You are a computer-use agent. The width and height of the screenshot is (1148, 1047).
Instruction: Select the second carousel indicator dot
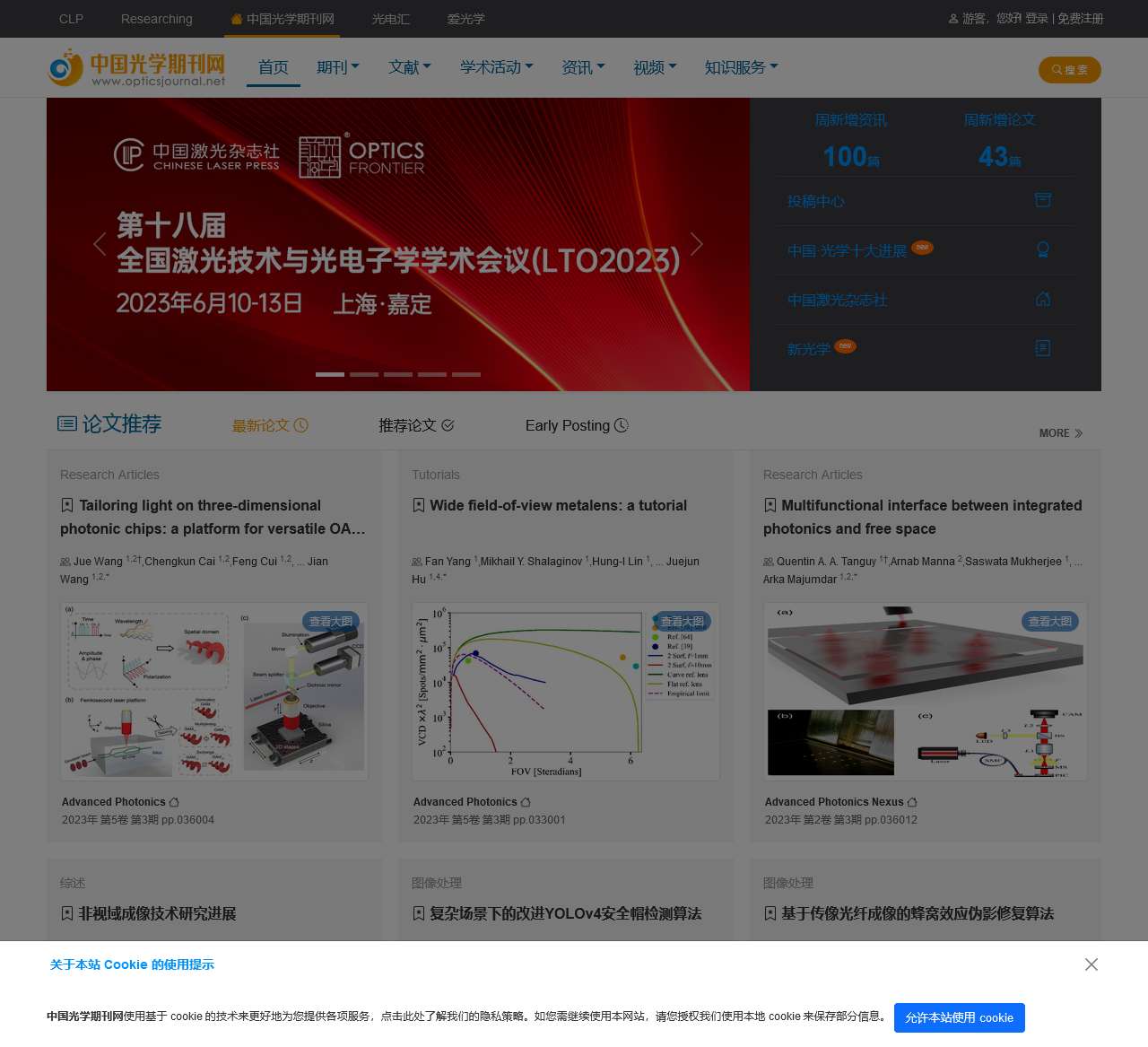coord(364,374)
